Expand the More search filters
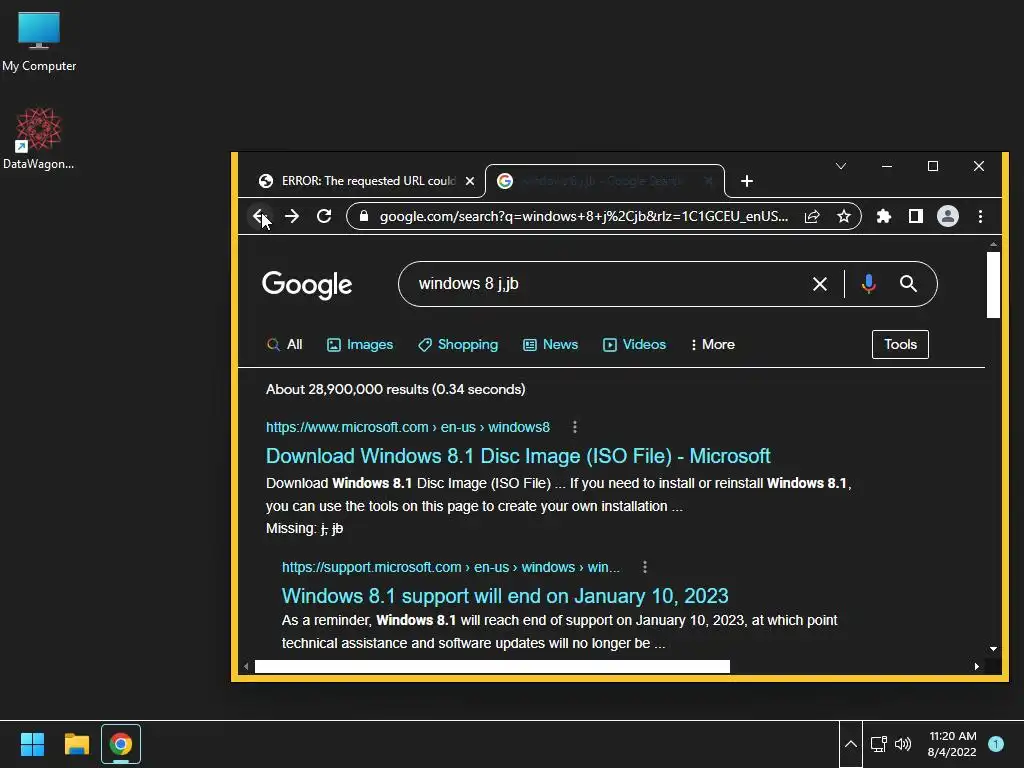 point(712,344)
